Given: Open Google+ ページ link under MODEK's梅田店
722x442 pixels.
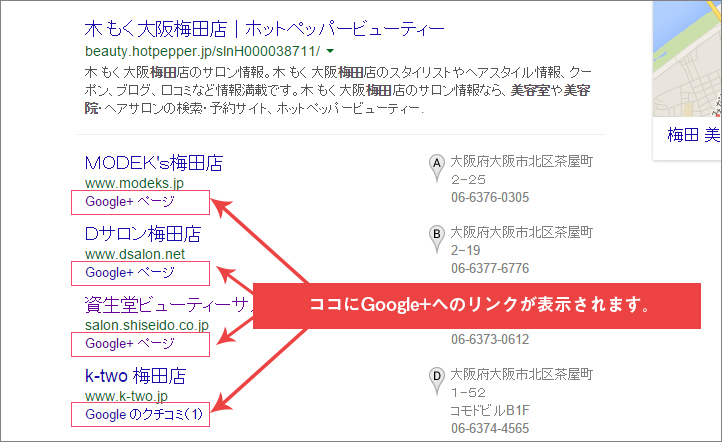Looking at the screenshot, I should coord(130,202).
